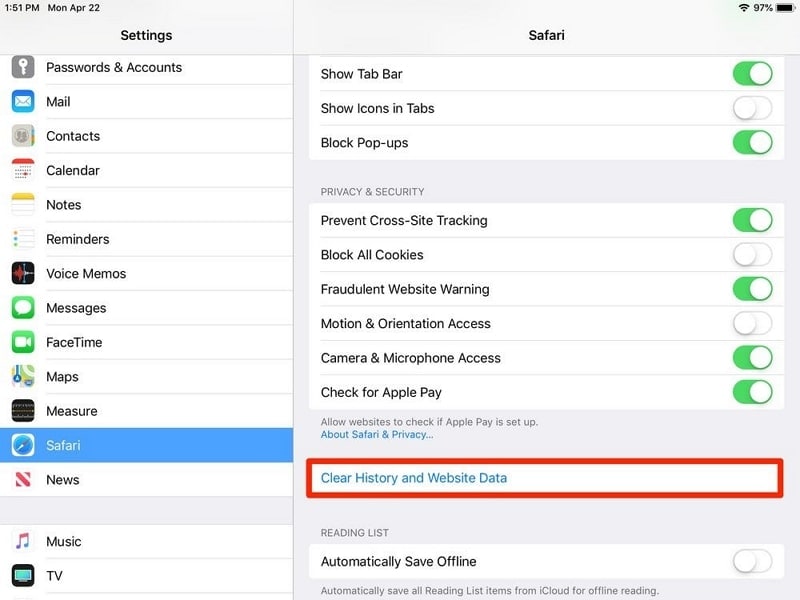The height and width of the screenshot is (600, 800).
Task: Toggle Camera & Microphone Access switch
Action: [753, 358]
